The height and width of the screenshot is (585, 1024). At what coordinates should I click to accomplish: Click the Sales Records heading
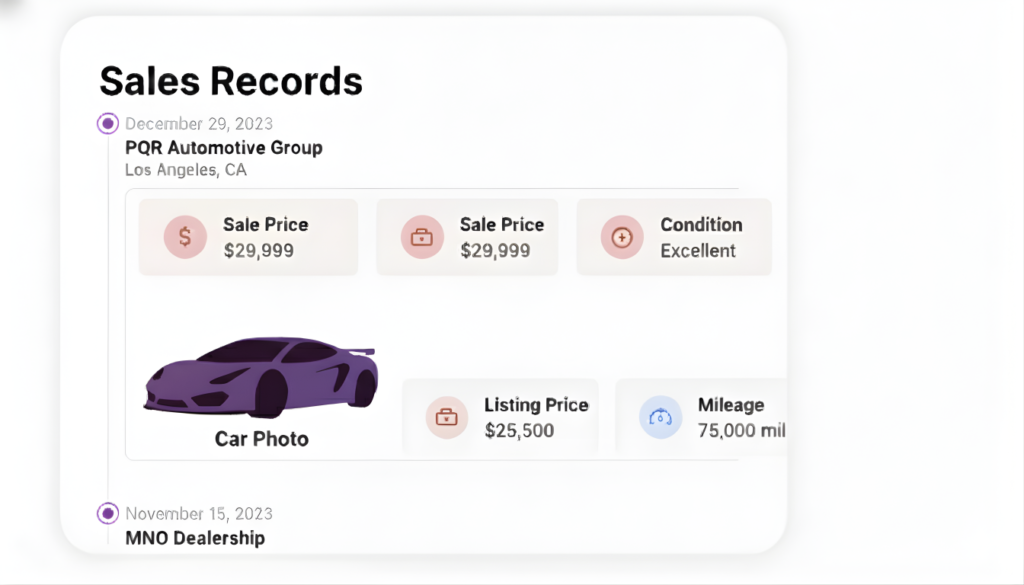(231, 80)
